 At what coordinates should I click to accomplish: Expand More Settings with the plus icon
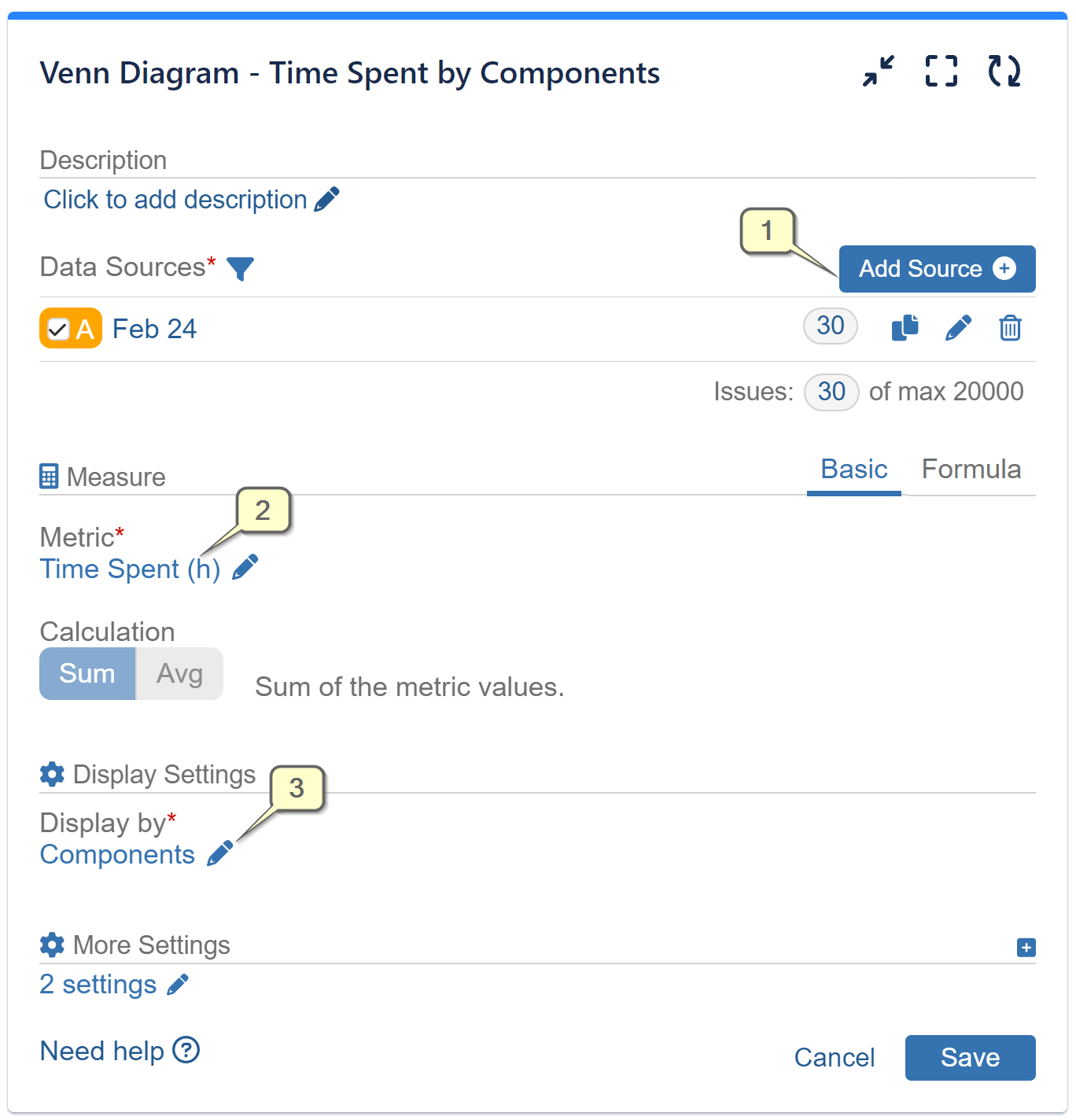click(1026, 947)
